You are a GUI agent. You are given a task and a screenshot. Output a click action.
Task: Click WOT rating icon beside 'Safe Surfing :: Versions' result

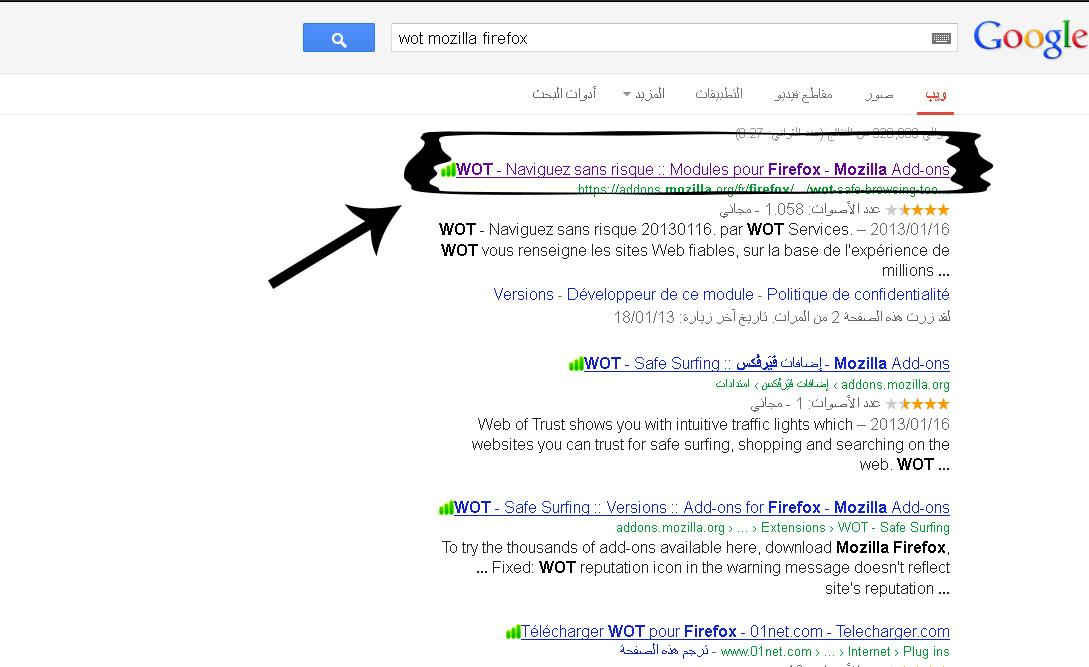click(446, 508)
